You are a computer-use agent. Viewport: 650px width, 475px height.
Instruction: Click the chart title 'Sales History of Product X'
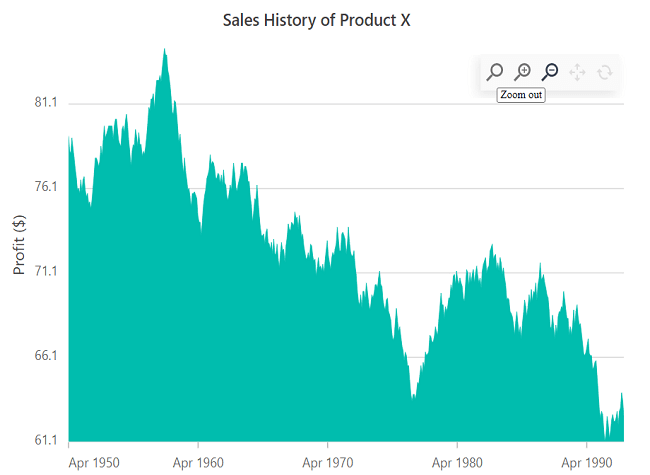(x=316, y=20)
